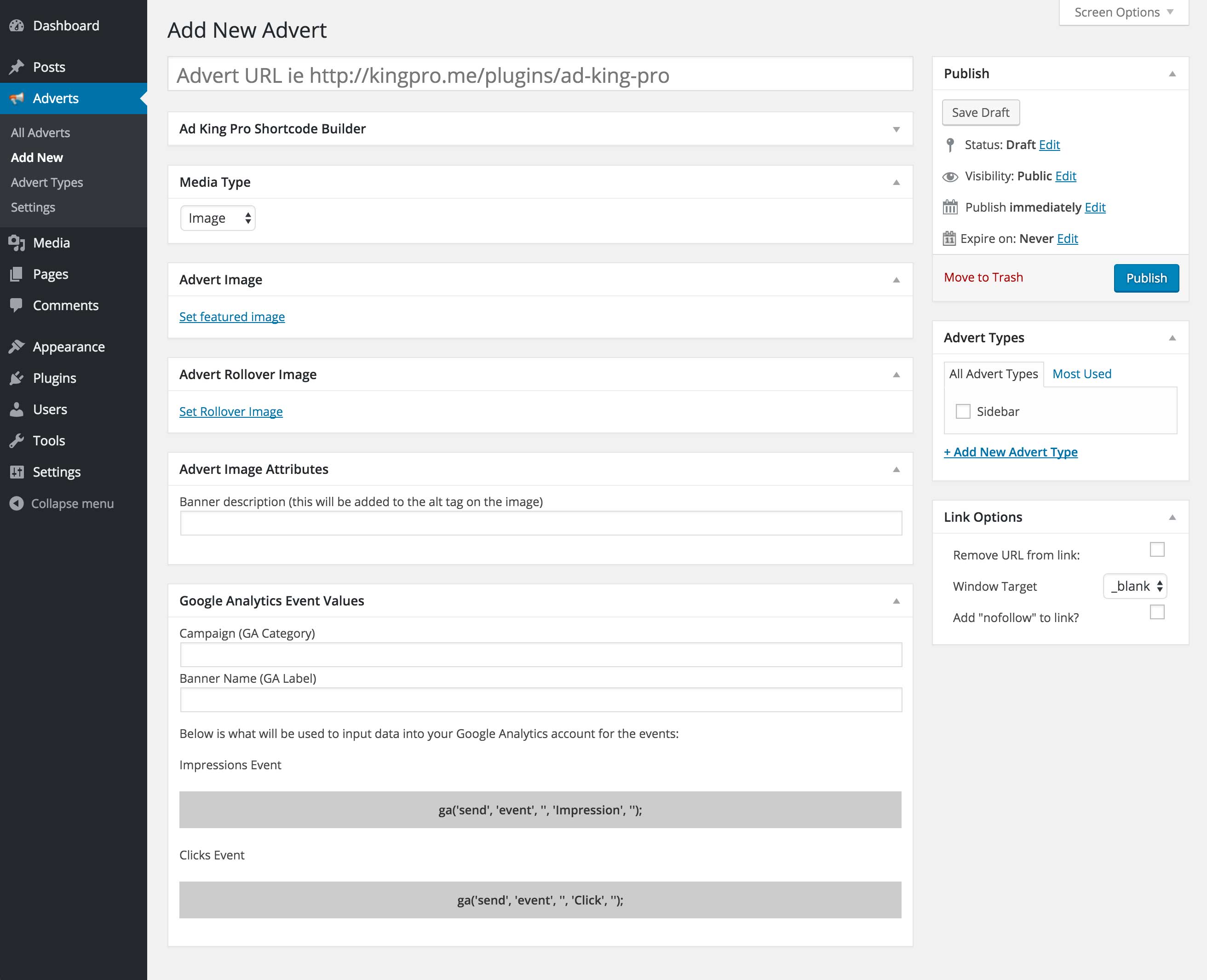Enable Remove URL from link checkbox

coord(1157,549)
